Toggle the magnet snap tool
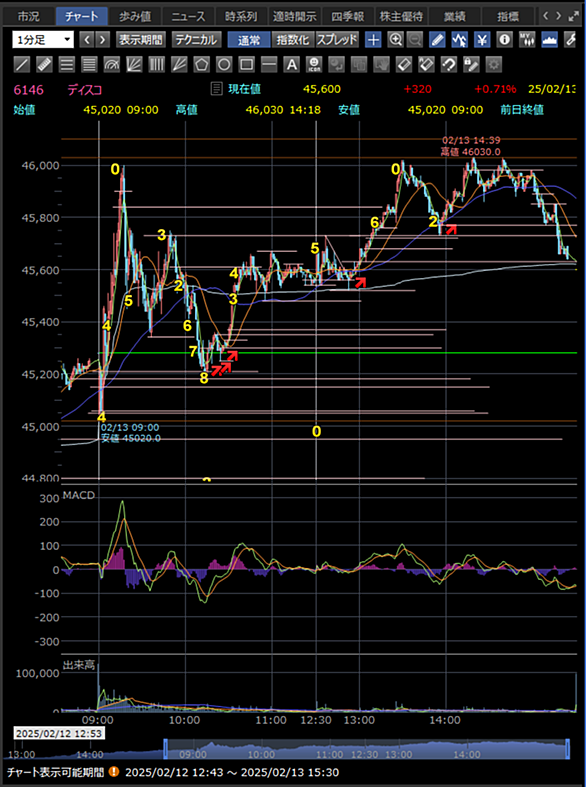 coord(450,64)
